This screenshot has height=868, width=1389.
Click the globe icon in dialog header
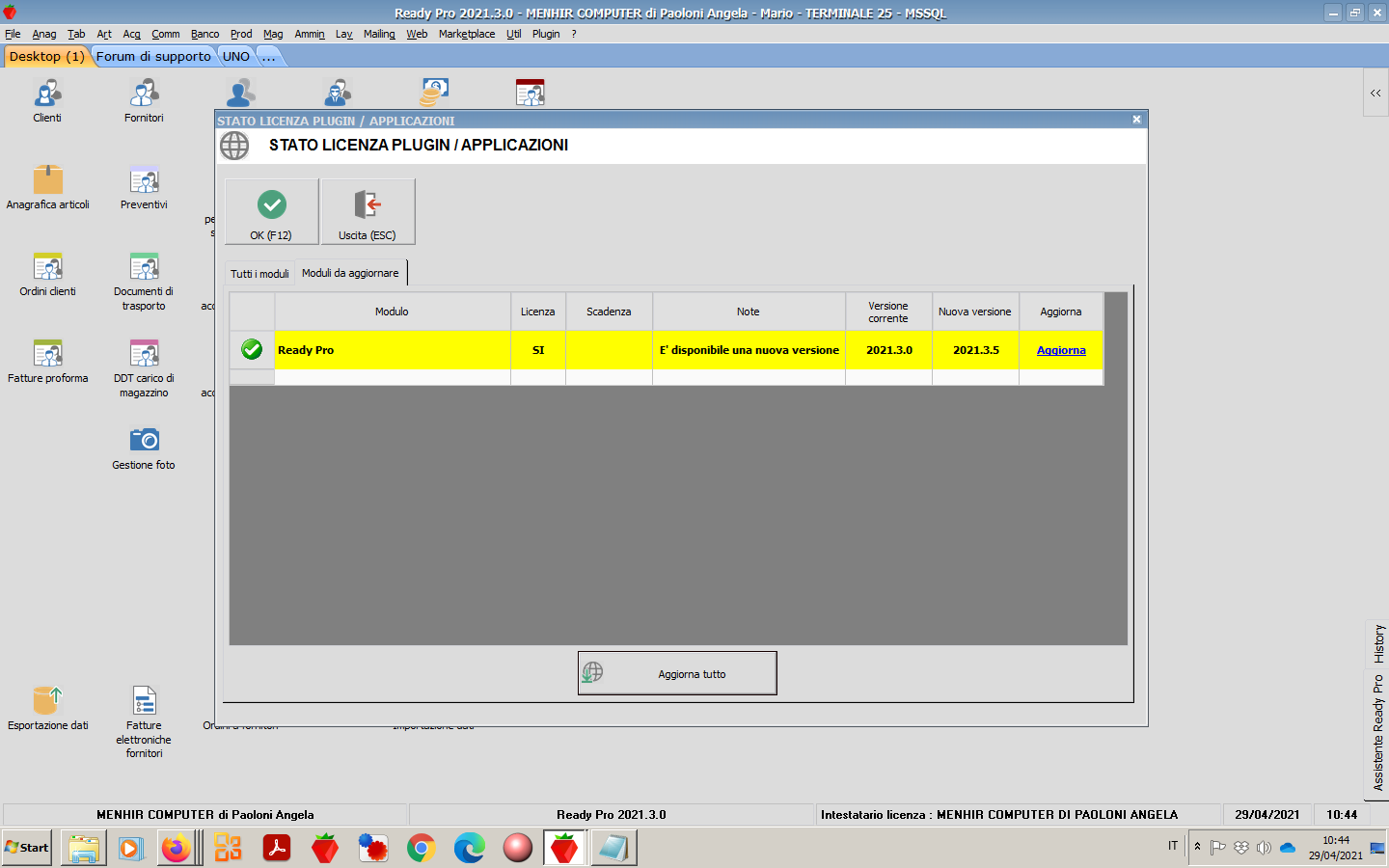(234, 146)
